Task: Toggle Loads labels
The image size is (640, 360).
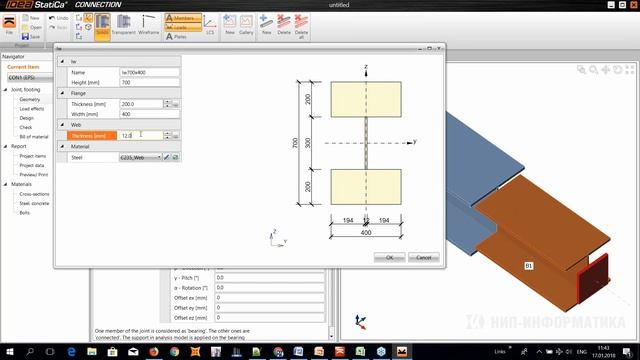Action: (183, 27)
